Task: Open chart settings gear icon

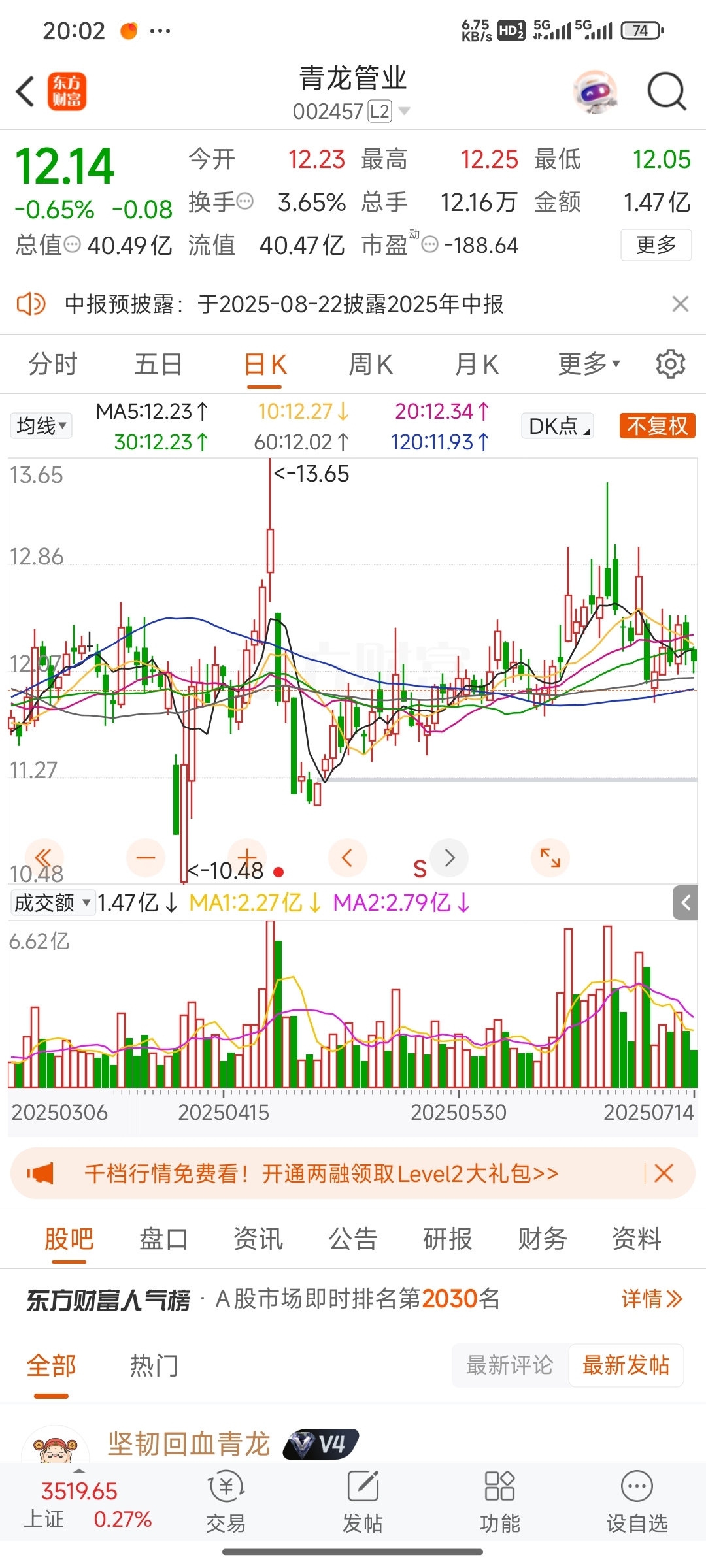Action: click(671, 364)
